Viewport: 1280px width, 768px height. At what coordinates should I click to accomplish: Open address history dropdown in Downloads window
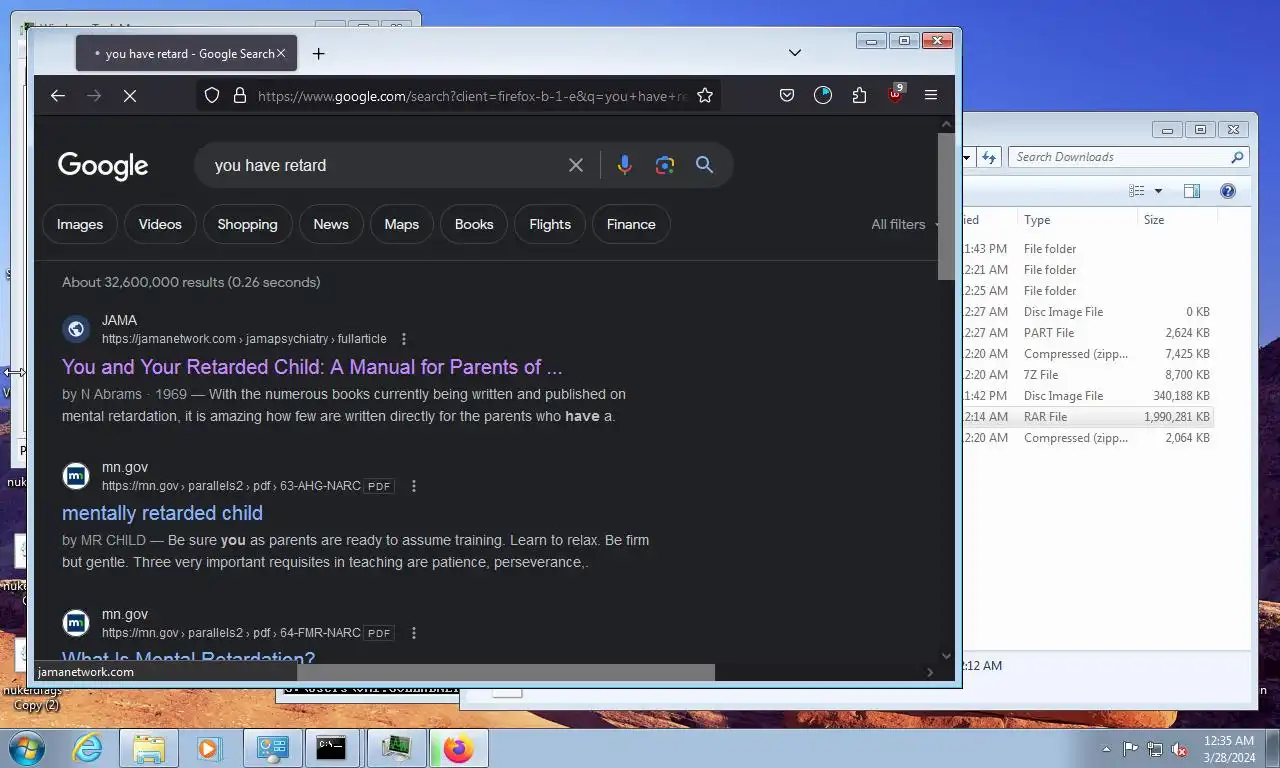[967, 157]
